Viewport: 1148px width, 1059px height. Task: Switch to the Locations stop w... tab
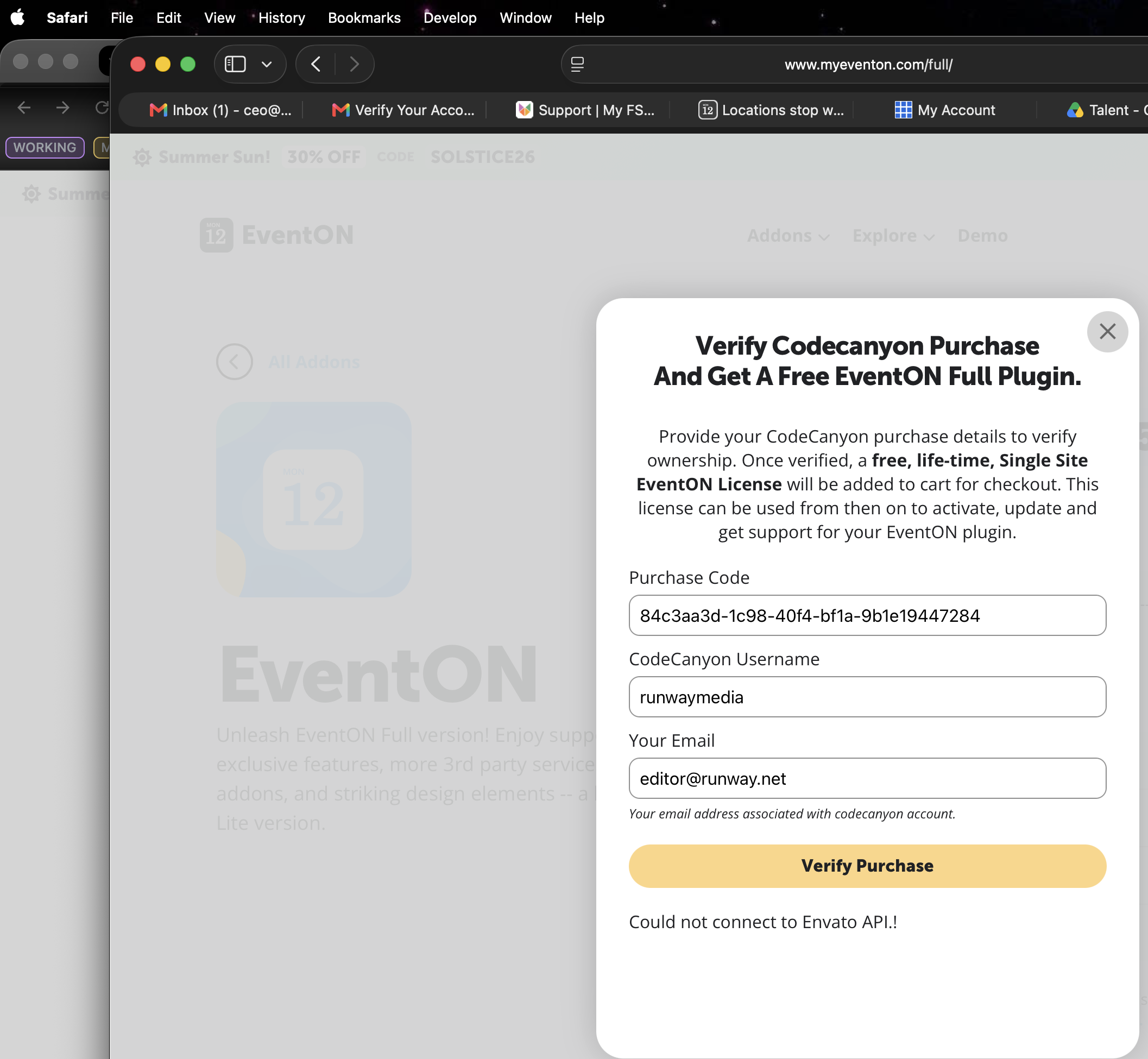pos(771,110)
